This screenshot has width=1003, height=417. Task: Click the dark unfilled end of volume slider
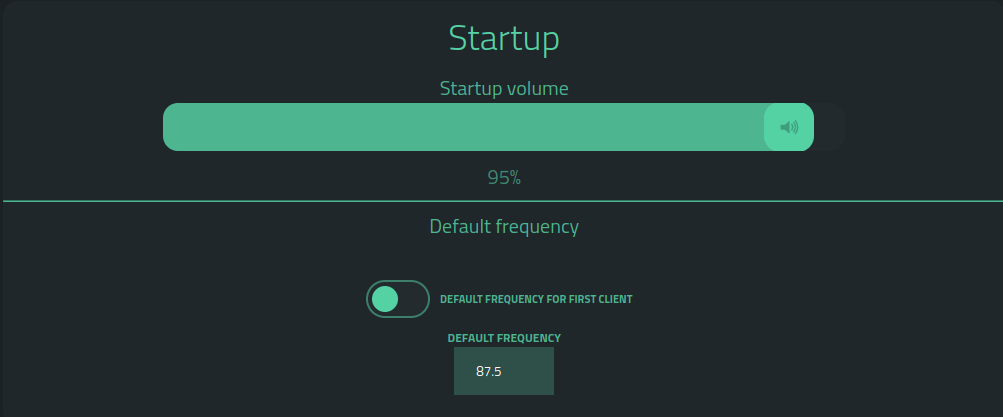pyautogui.click(x=829, y=127)
